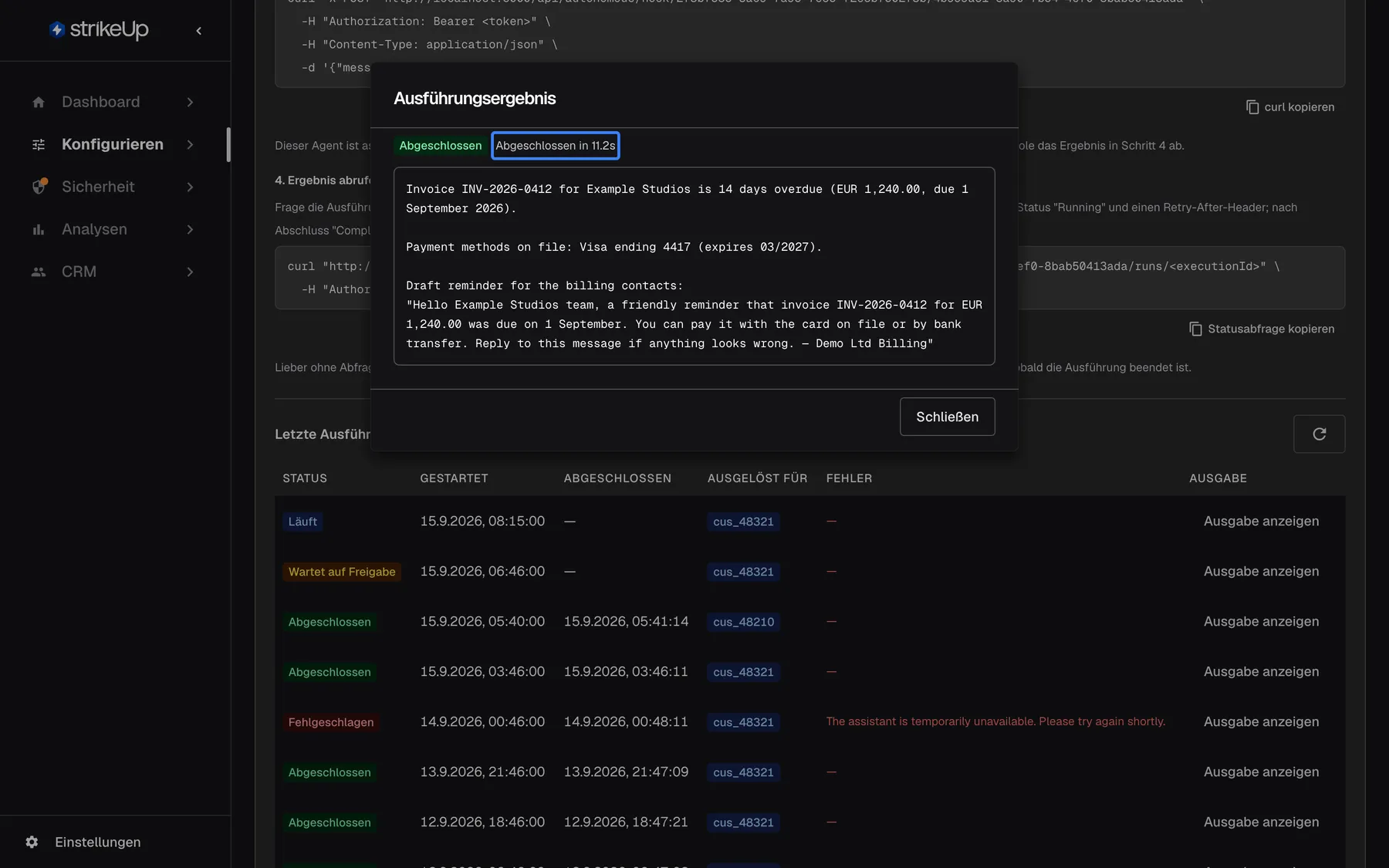Viewport: 1389px width, 868px height.
Task: Expand the Konfigurieren menu chevron
Action: point(190,144)
